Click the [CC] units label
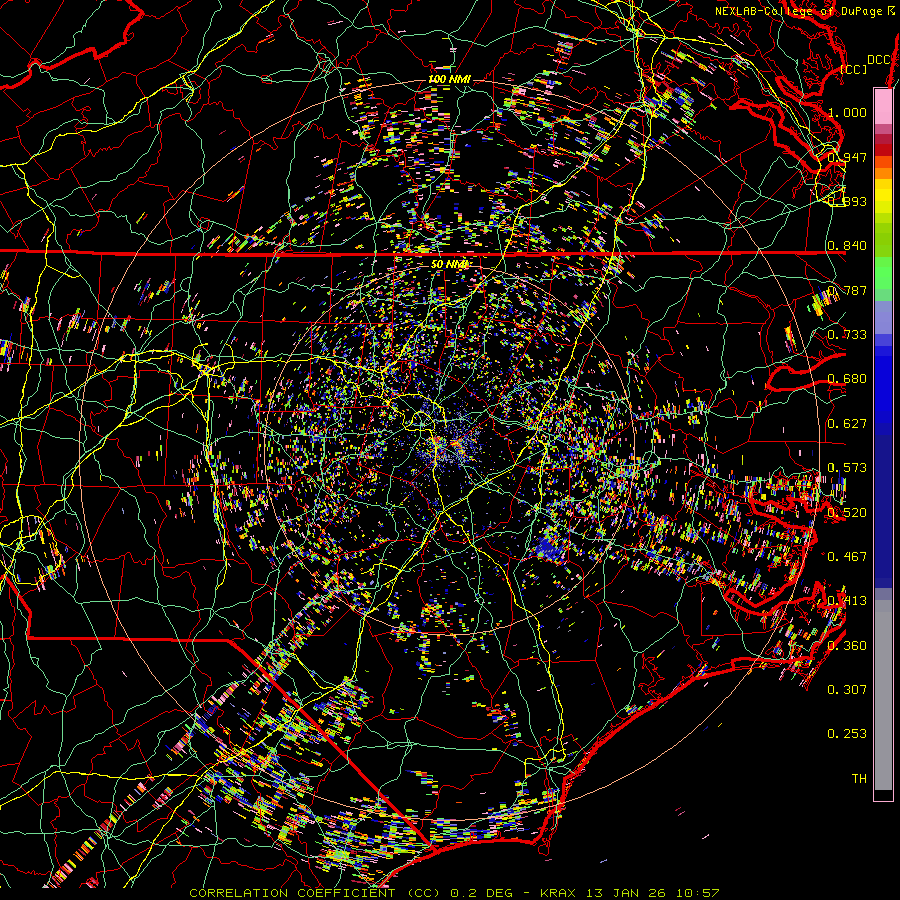 [x=854, y=69]
